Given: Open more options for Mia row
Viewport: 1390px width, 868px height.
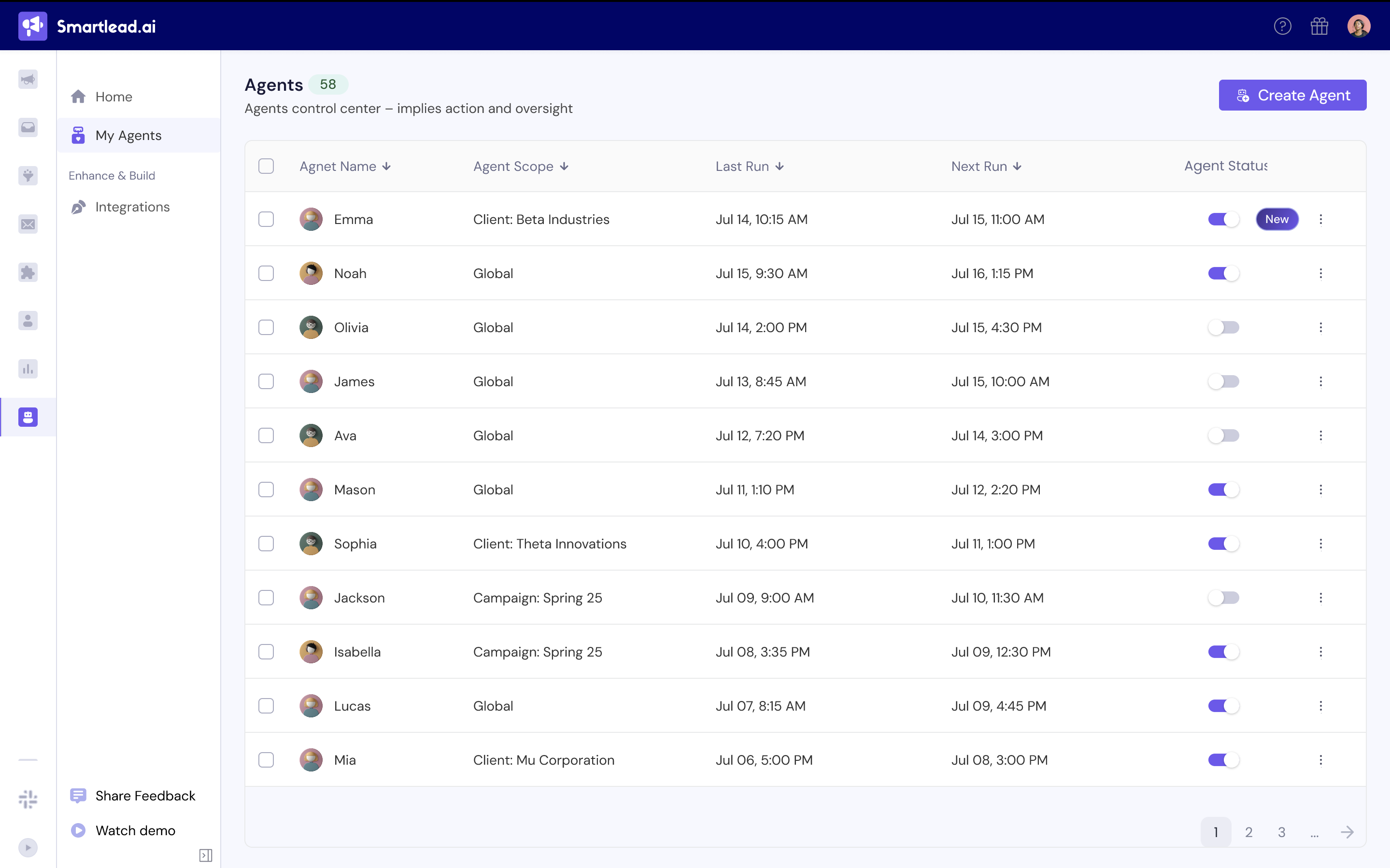Looking at the screenshot, I should click(1320, 760).
